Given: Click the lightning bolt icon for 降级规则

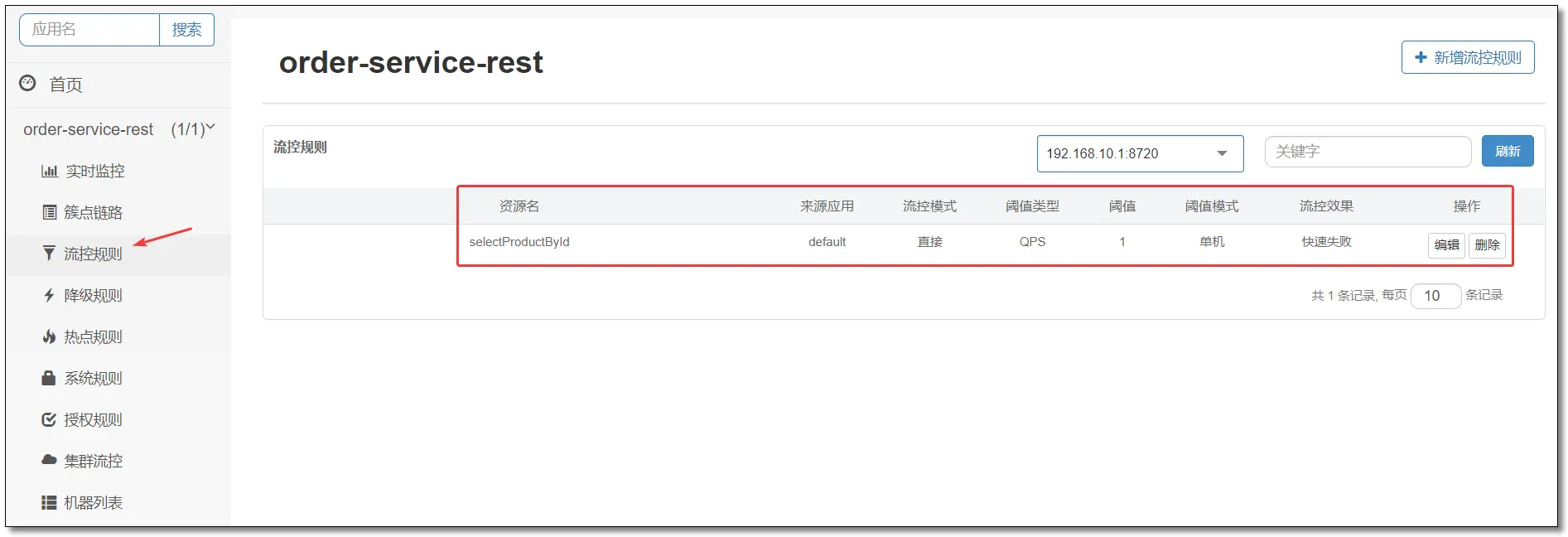Looking at the screenshot, I should tap(49, 295).
